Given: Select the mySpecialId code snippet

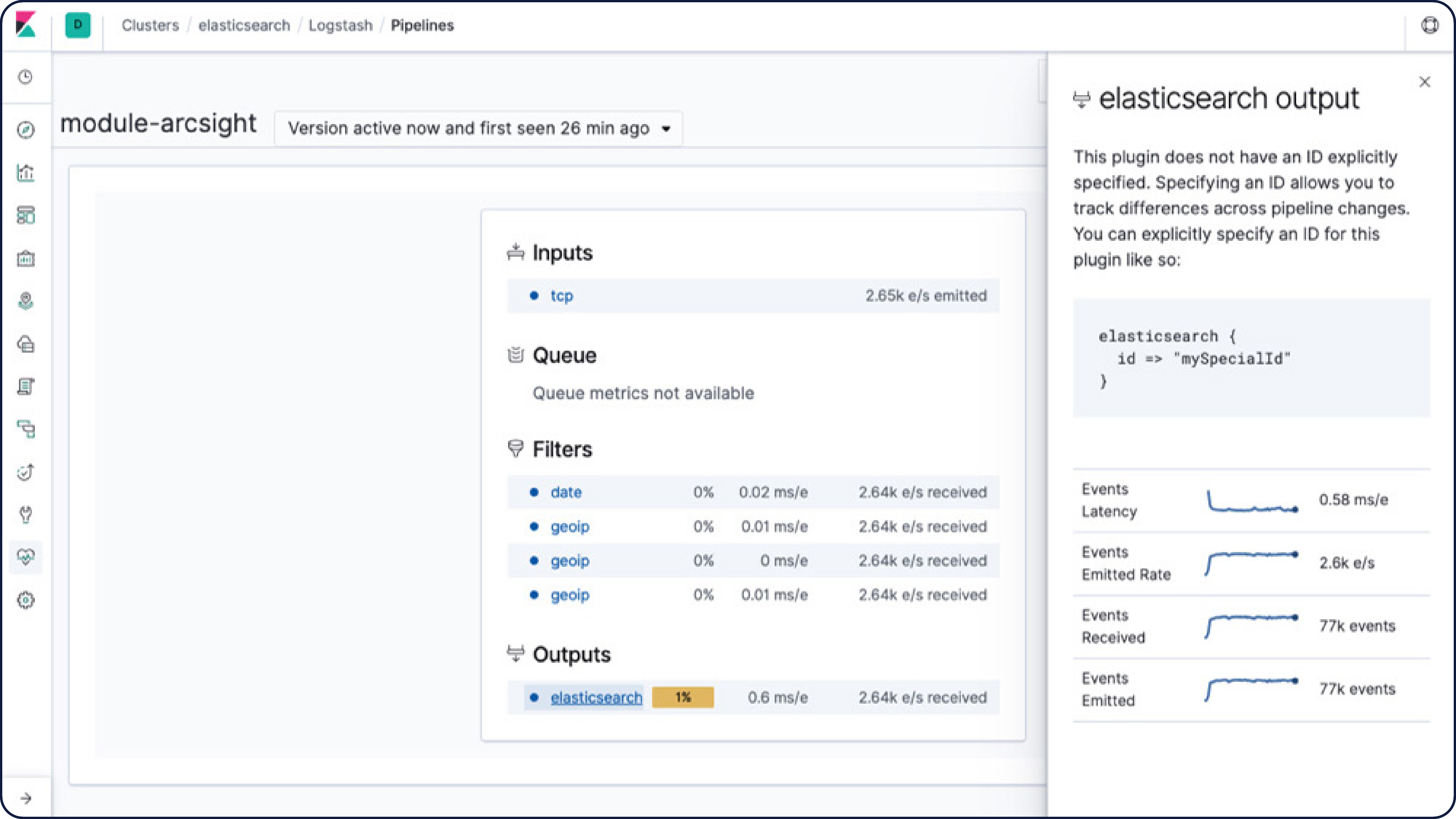Looking at the screenshot, I should point(1251,358).
